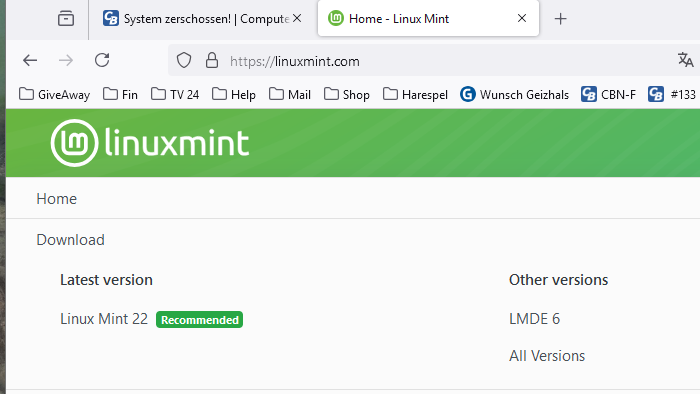Reload the current page
This screenshot has width=700, height=394.
[102, 60]
